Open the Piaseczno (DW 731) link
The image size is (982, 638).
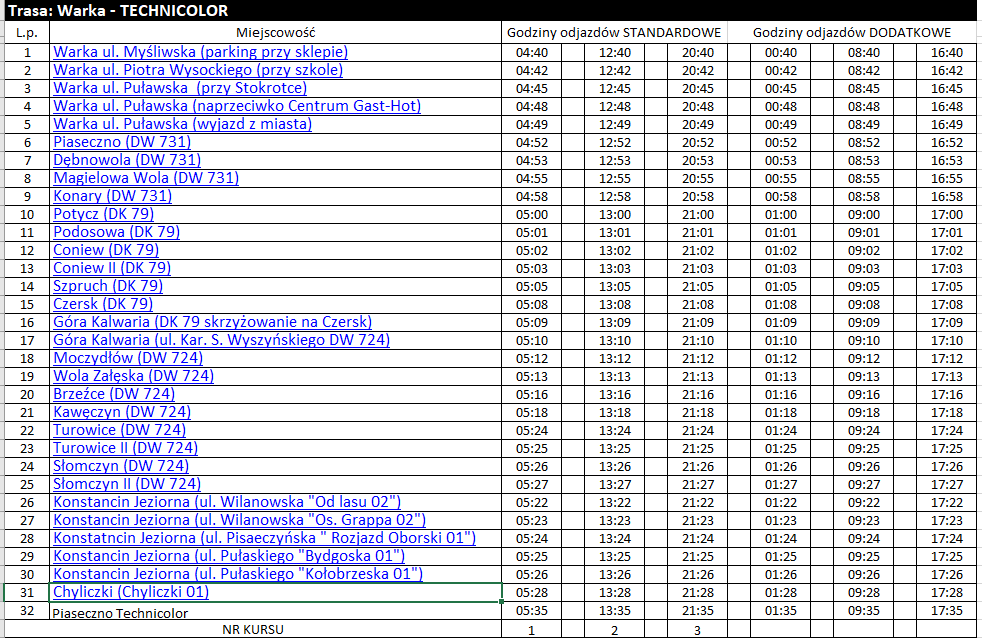(x=122, y=142)
